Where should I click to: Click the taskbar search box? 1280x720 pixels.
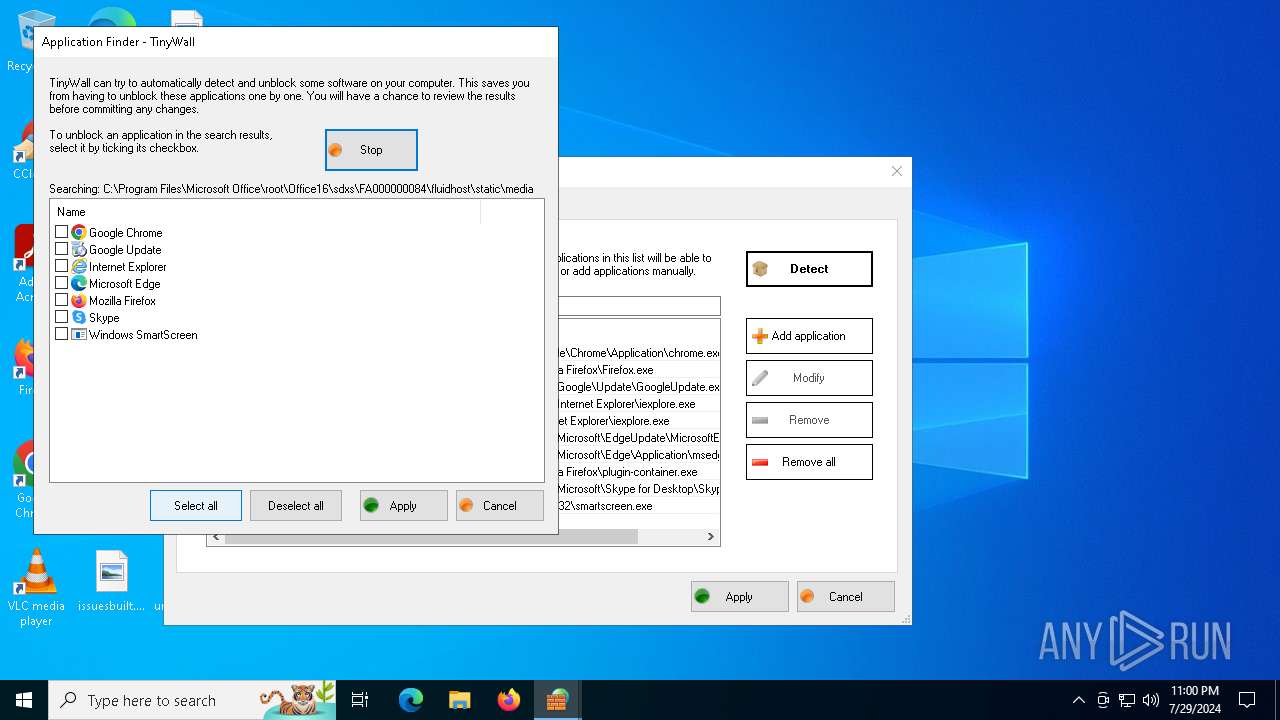pyautogui.click(x=193, y=700)
